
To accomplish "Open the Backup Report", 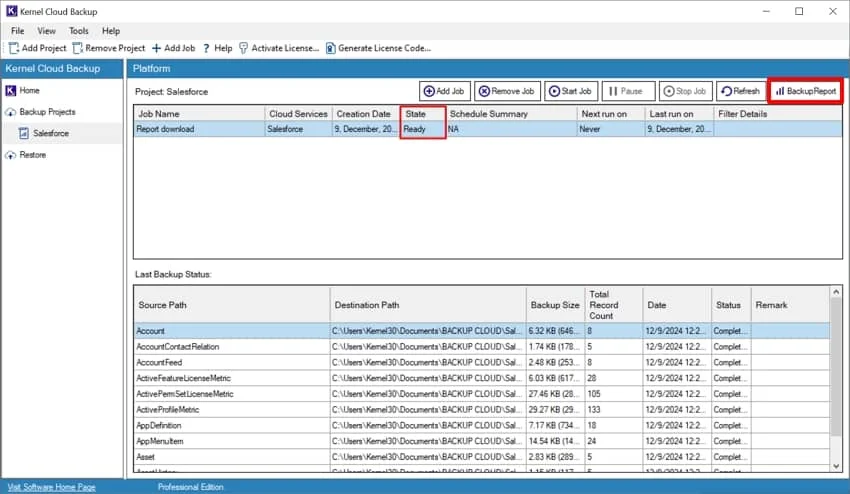I will click(806, 91).
